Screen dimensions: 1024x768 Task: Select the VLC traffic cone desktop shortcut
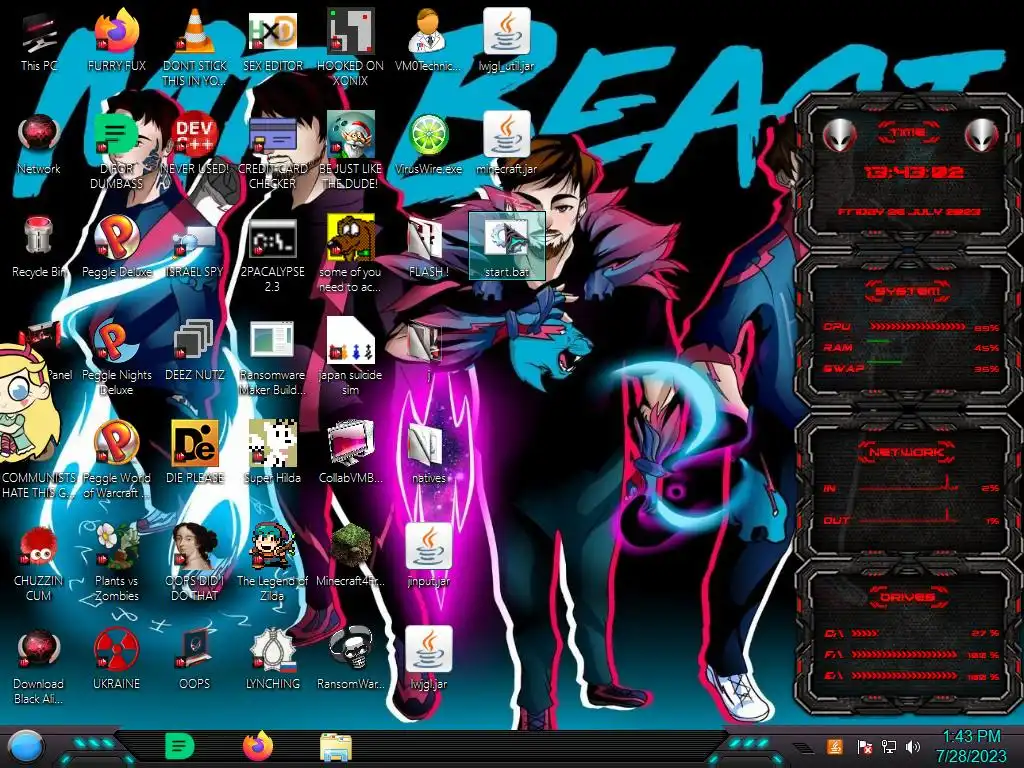pos(195,47)
